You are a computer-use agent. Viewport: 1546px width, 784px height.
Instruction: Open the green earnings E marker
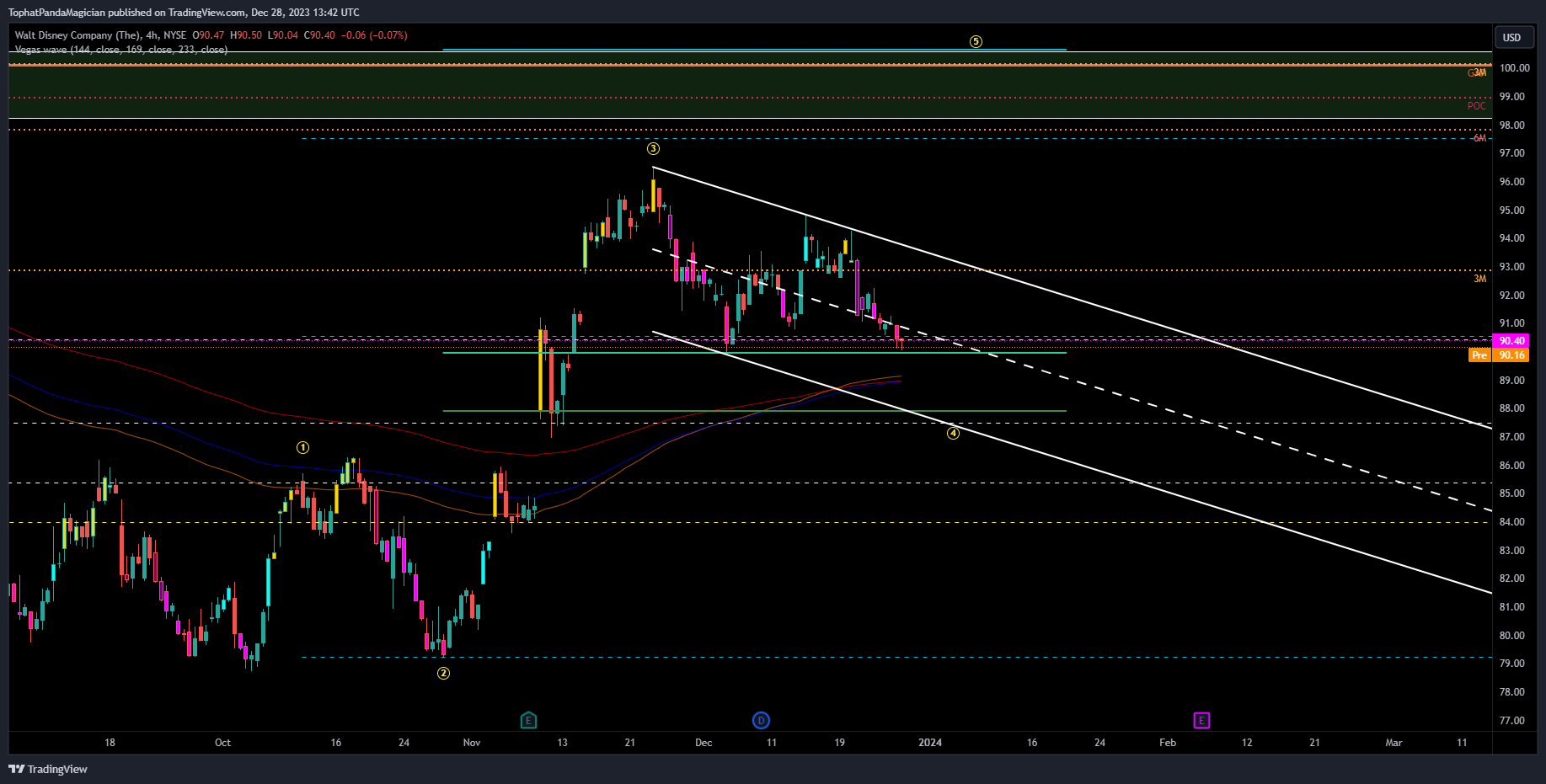click(528, 720)
